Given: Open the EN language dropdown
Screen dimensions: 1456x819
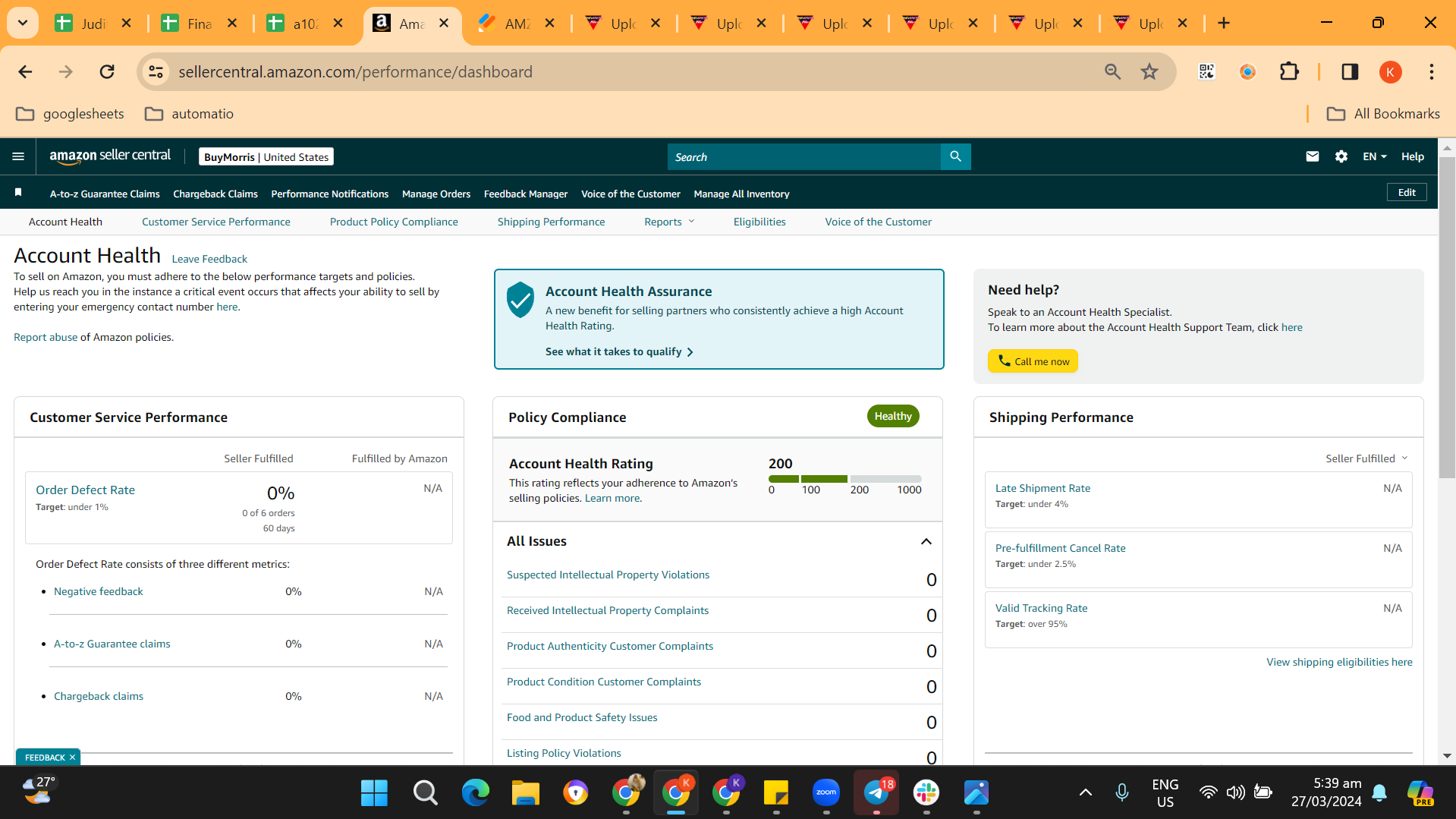Looking at the screenshot, I should [x=1375, y=156].
